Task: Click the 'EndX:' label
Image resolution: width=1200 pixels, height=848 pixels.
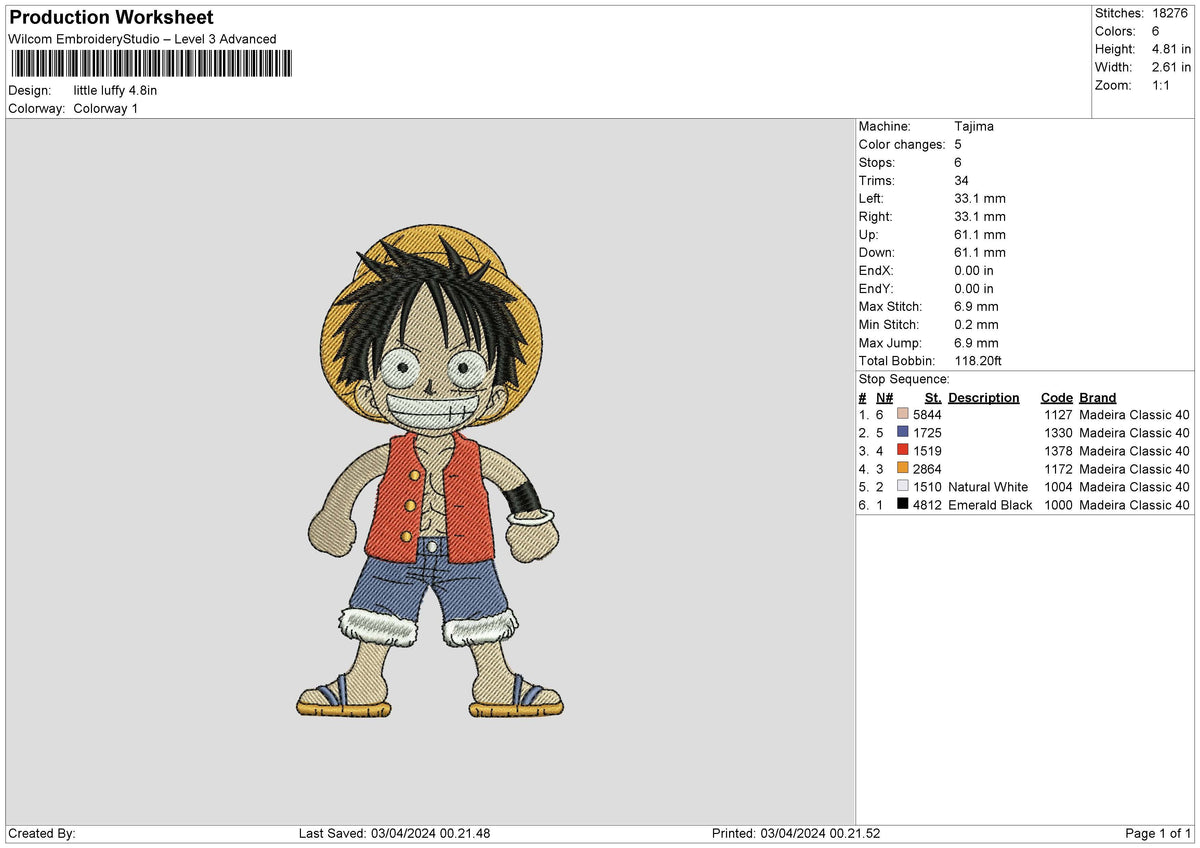Action: [876, 271]
